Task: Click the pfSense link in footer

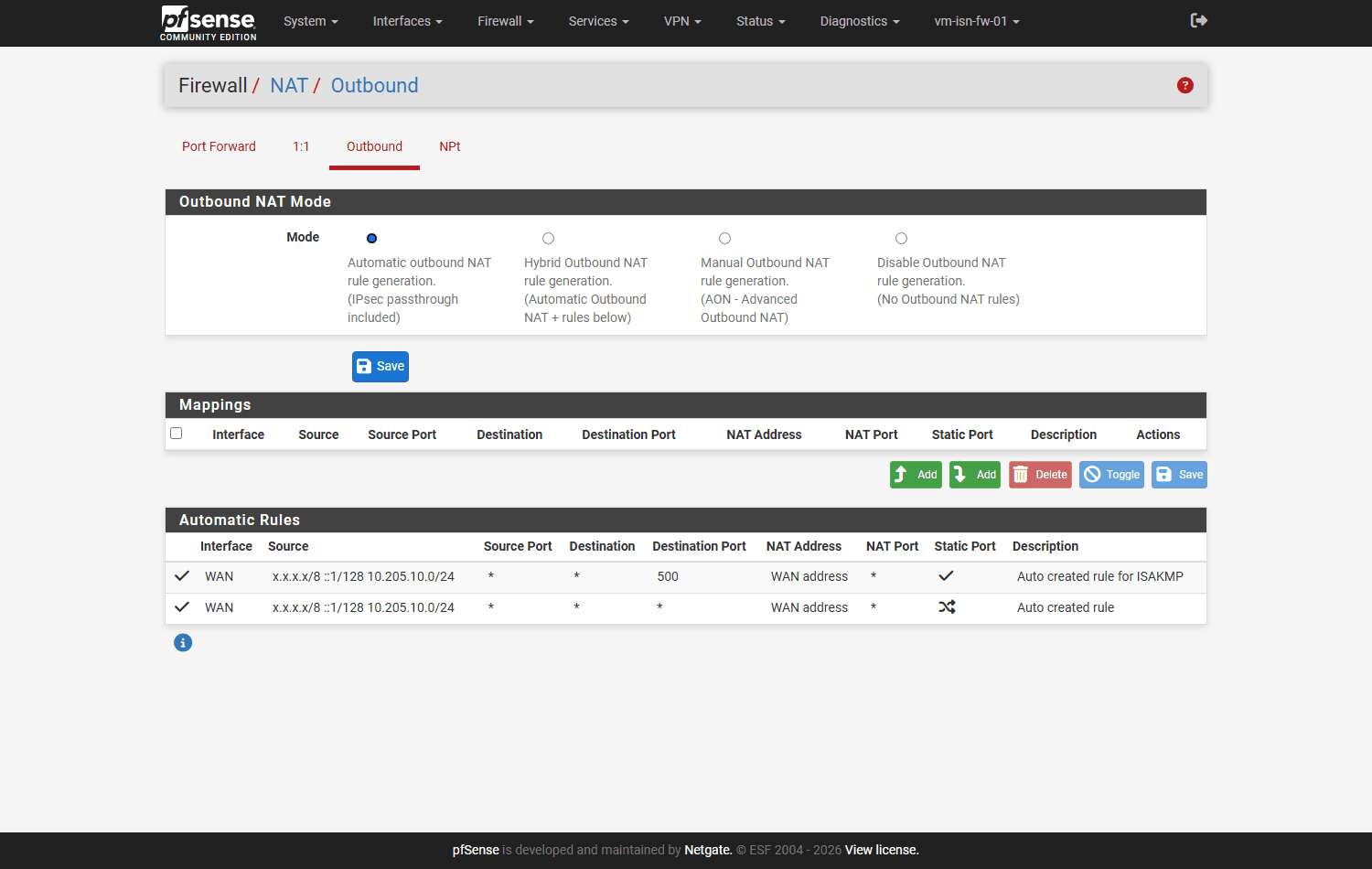Action: 476,850
